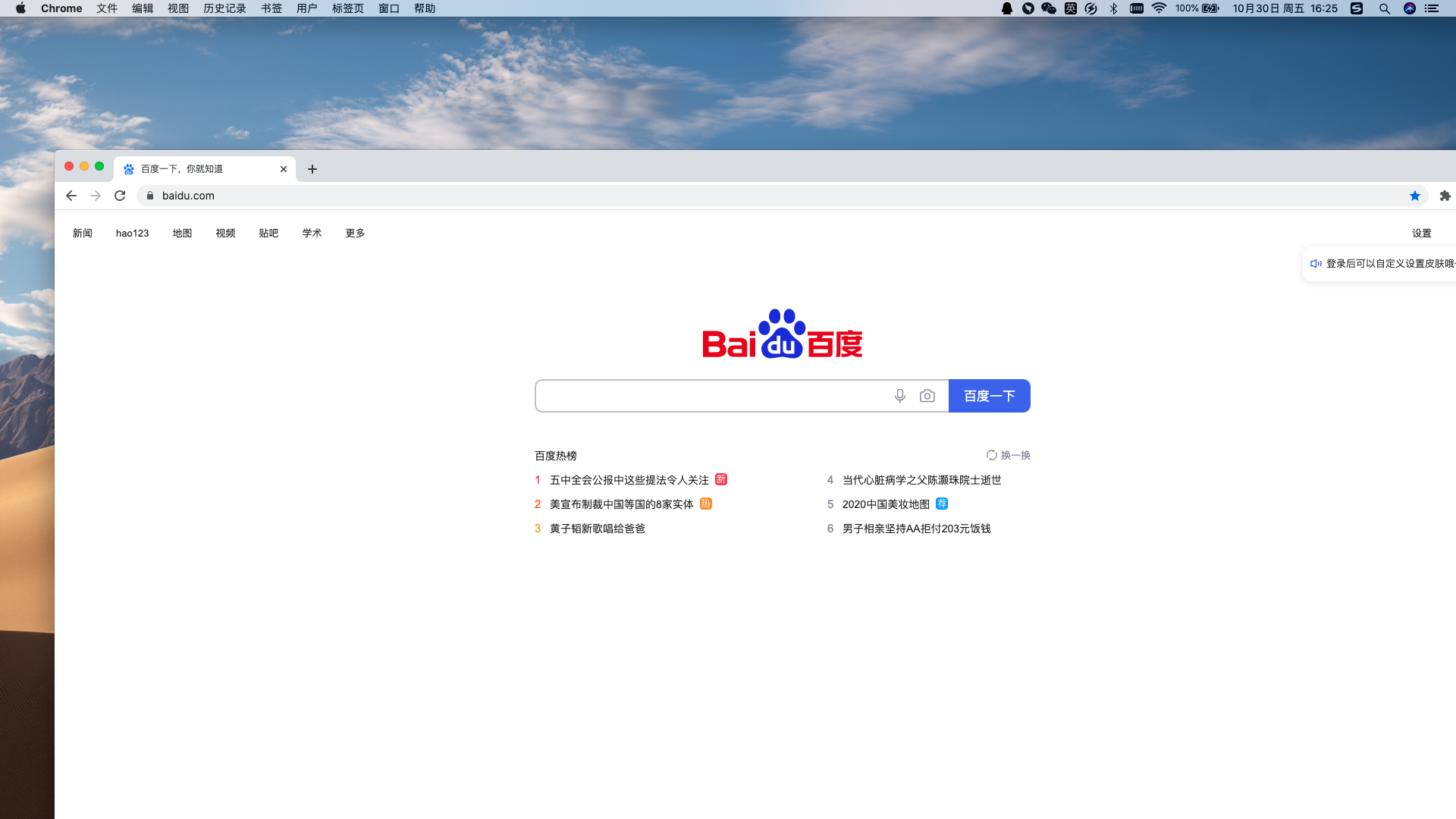Open the 历史记录 menu in menu bar
Screen dimensions: 1456x819
point(224,8)
